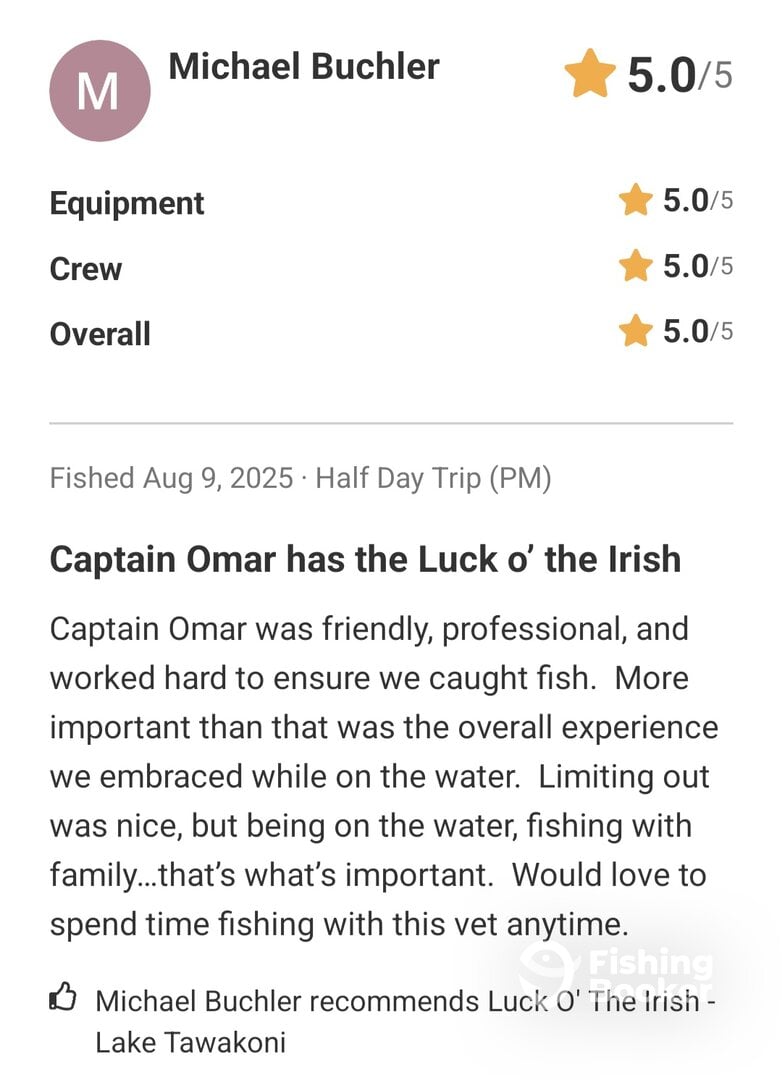The image size is (782, 1080).
Task: Select the Equipment rating label
Action: pyautogui.click(x=127, y=203)
